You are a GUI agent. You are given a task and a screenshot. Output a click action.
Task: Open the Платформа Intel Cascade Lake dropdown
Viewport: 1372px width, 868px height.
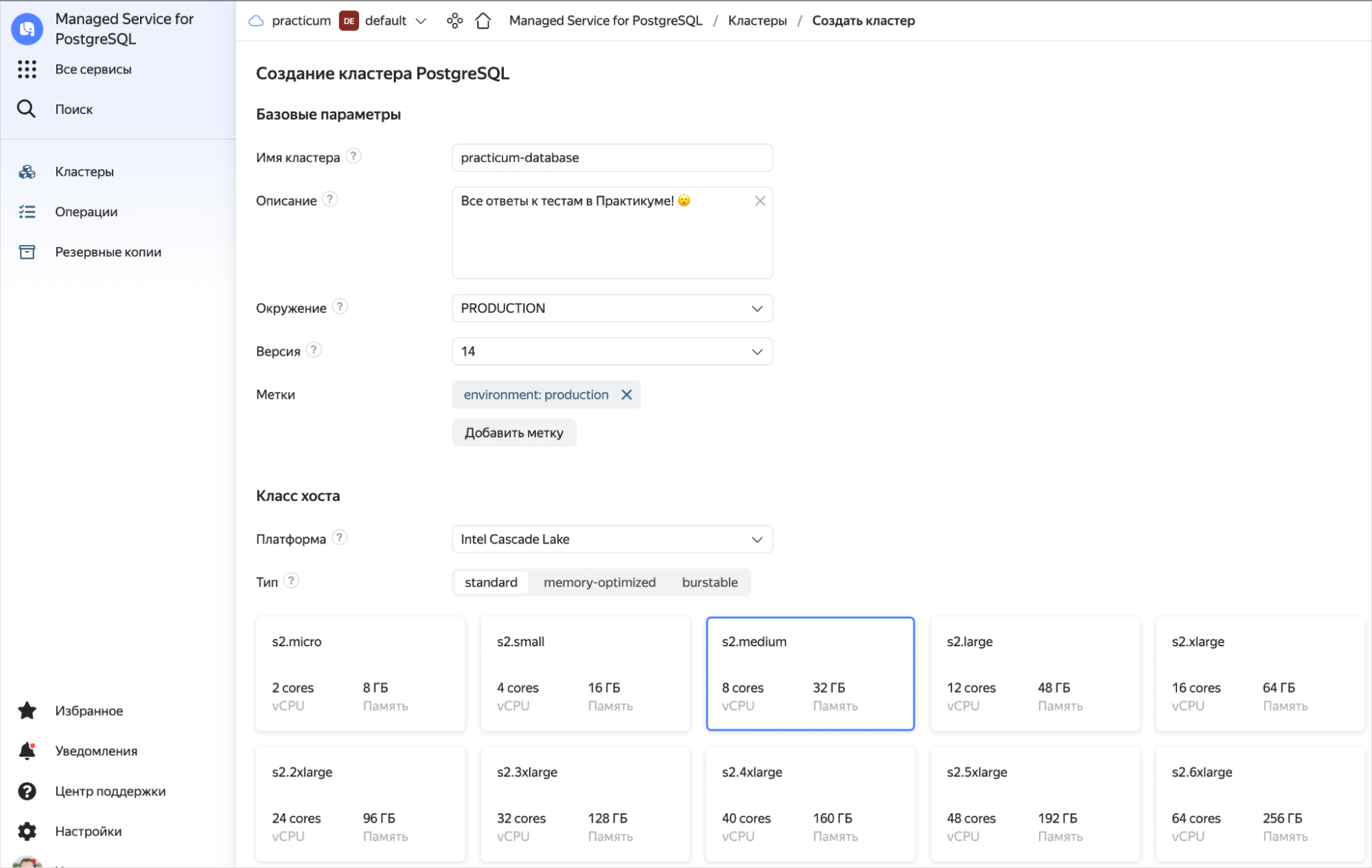[x=612, y=539]
